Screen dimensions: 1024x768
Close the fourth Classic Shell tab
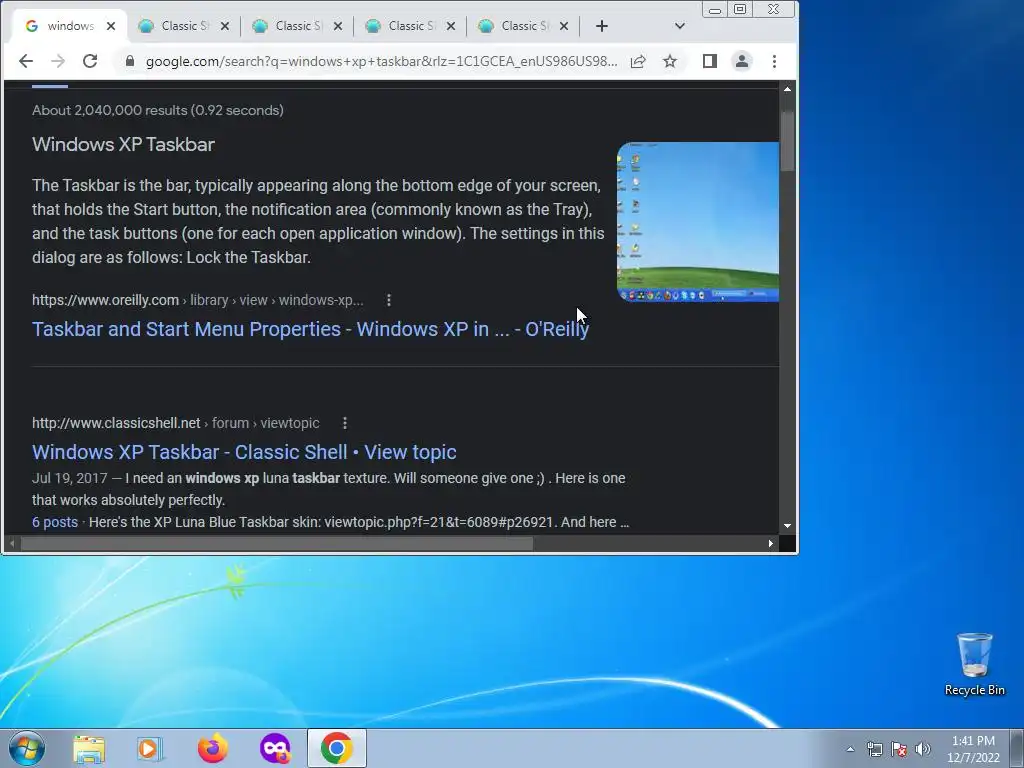[x=564, y=26]
